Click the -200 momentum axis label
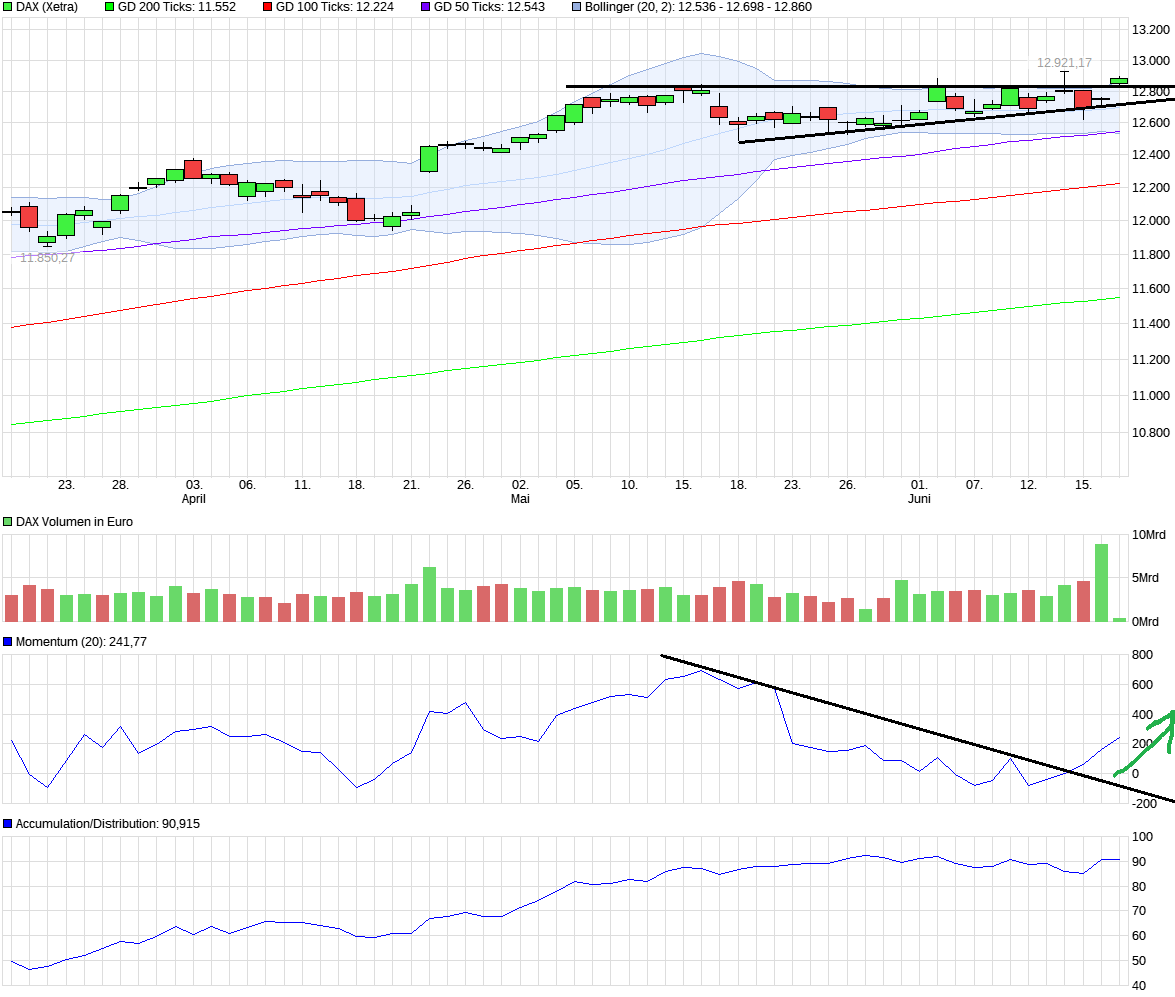Image resolution: width=1175 pixels, height=997 pixels. (x=1144, y=804)
